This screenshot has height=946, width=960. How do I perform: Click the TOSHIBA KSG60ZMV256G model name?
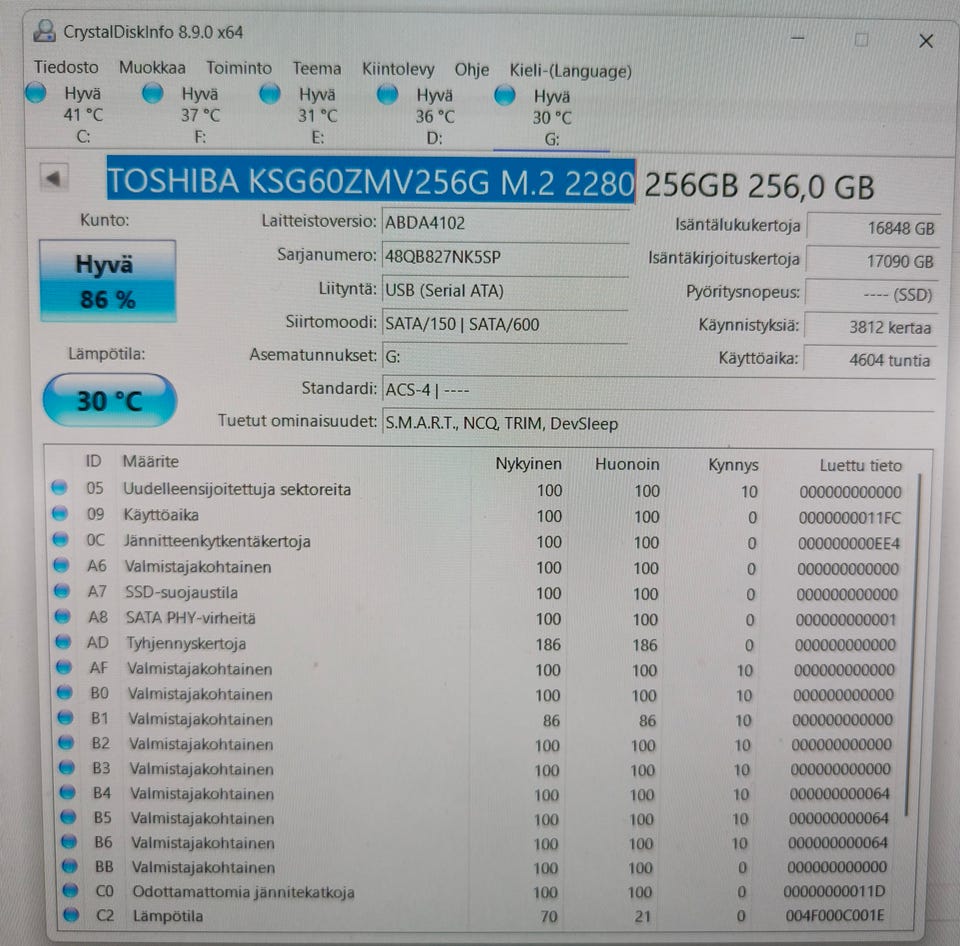pos(370,181)
